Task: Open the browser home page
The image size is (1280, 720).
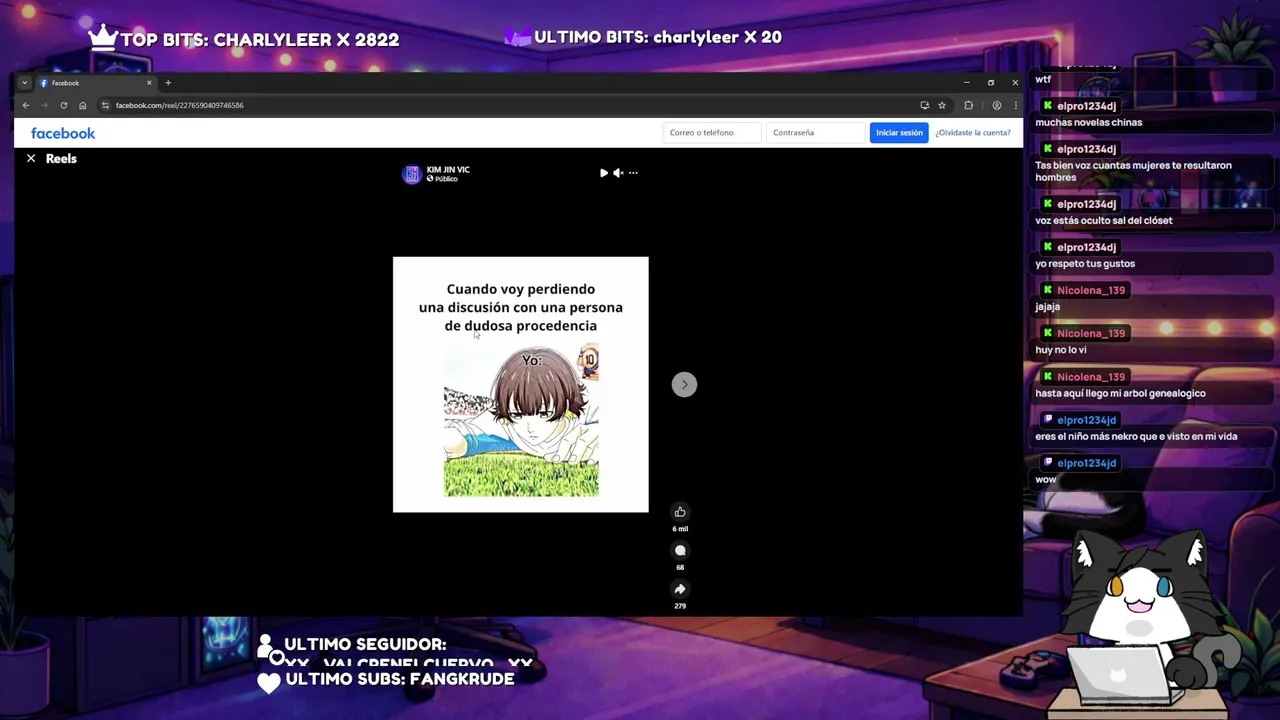Action: [82, 105]
